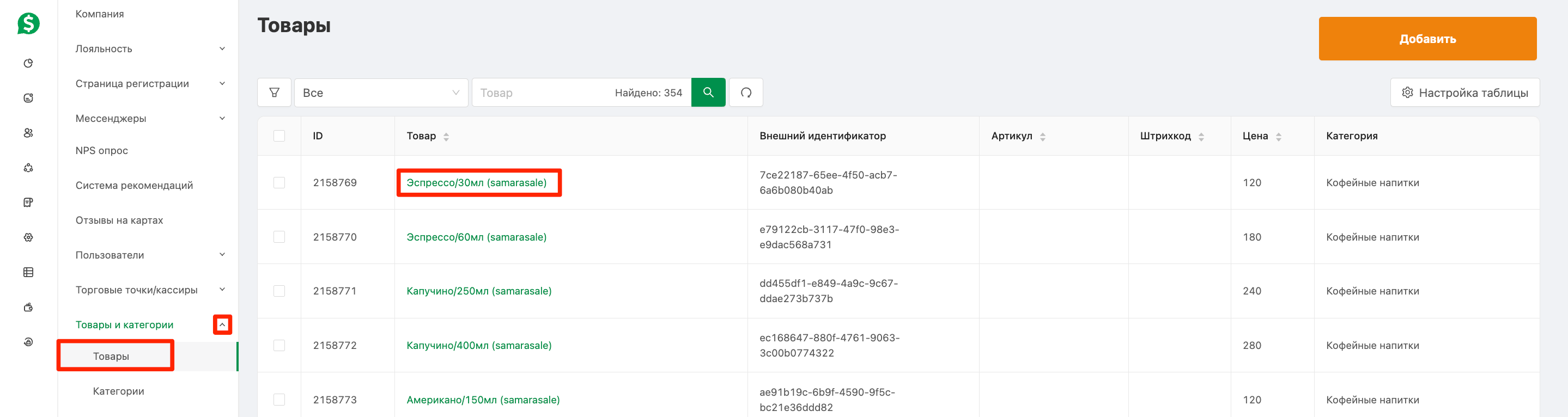1568x417 pixels.
Task: Click Кофейные напитки in row 2158769
Action: (x=1372, y=182)
